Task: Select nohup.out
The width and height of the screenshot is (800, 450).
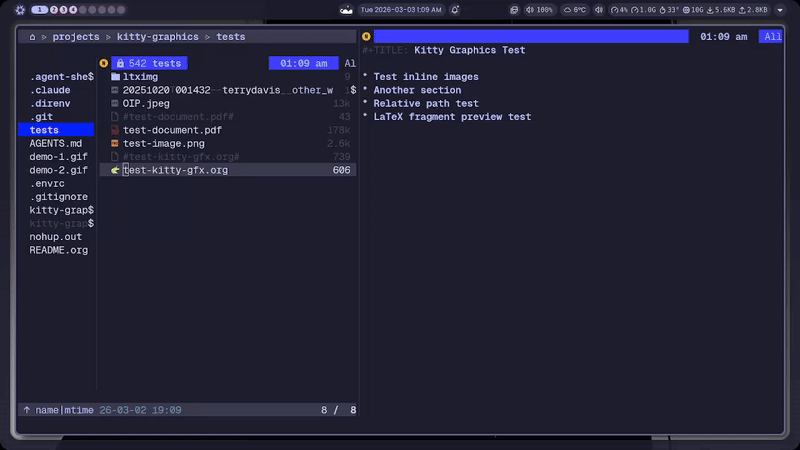Action: click(x=56, y=237)
